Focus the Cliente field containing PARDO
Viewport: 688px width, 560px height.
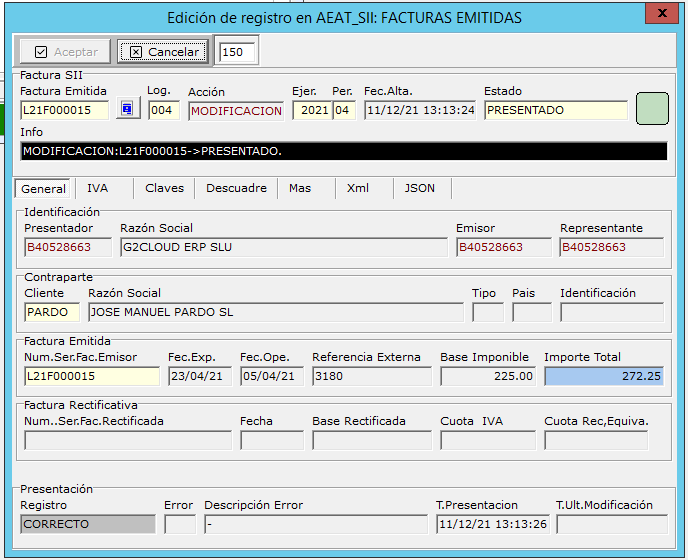(52, 312)
